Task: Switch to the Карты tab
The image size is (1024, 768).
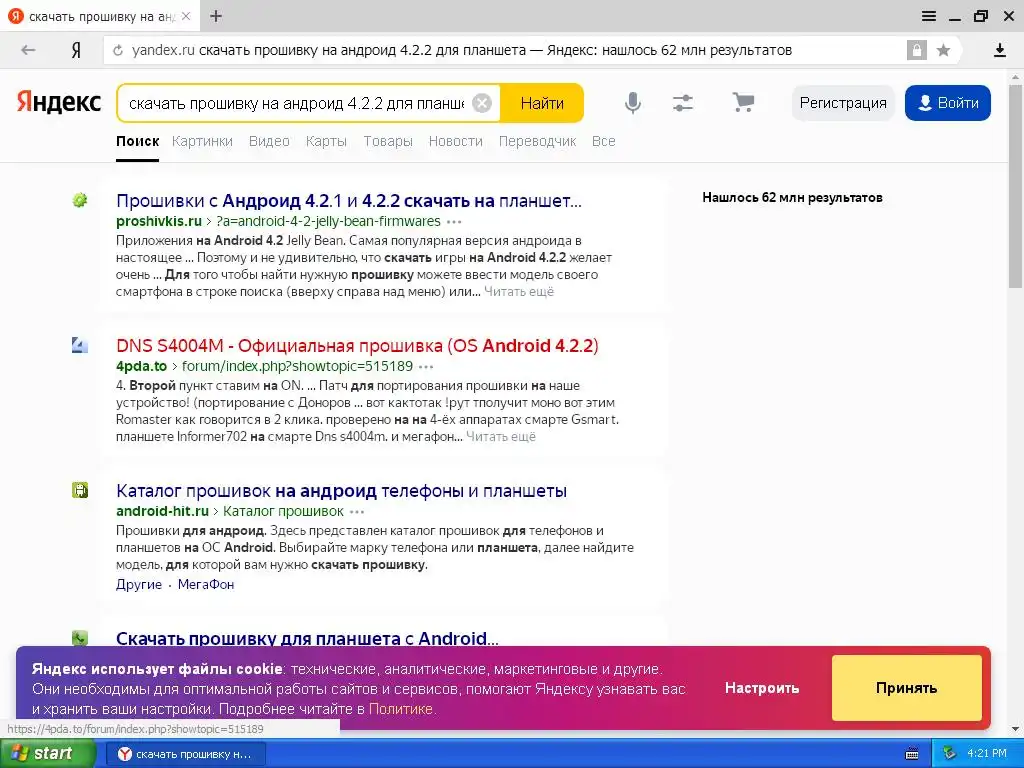Action: tap(326, 141)
